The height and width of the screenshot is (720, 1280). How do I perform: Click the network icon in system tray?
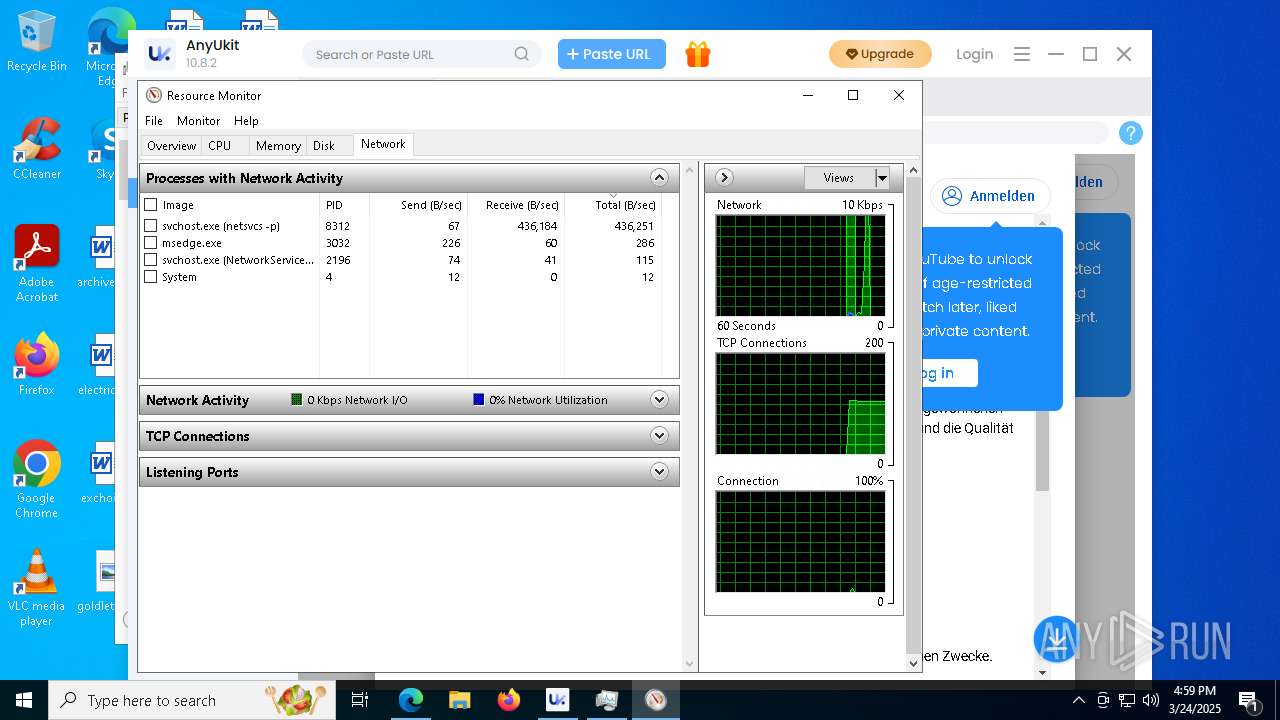pos(1127,700)
